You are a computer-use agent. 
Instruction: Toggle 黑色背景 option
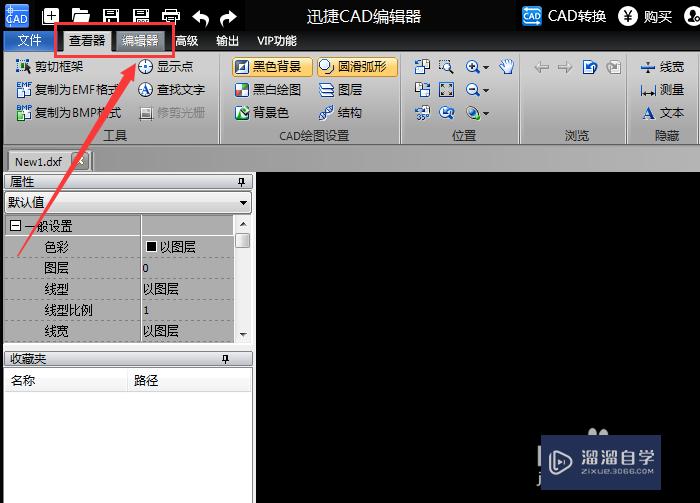tap(272, 67)
